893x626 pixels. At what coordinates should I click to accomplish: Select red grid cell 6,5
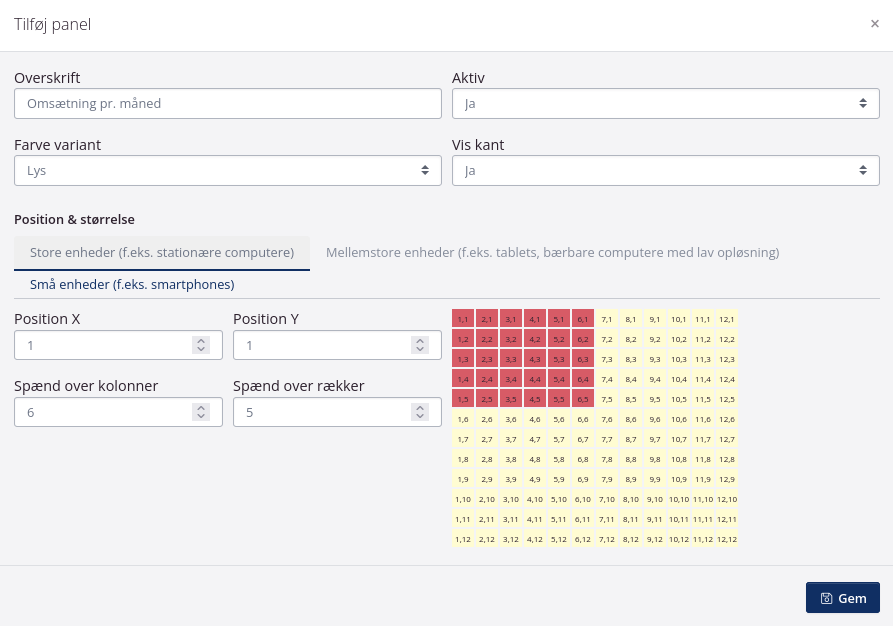[583, 399]
